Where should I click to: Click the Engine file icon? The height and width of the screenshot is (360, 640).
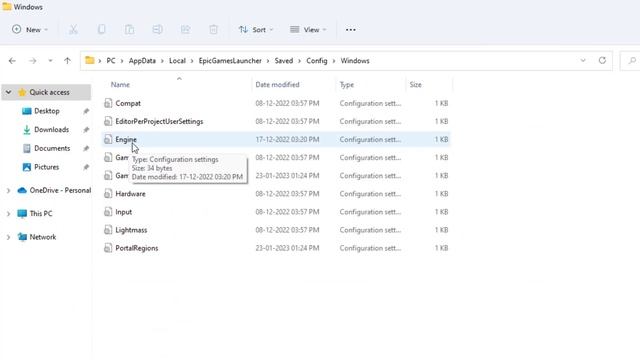point(108,140)
